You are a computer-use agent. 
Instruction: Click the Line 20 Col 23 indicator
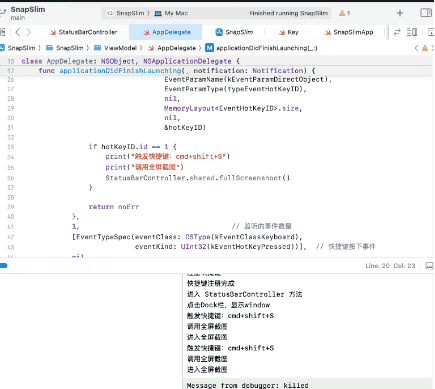[x=390, y=266]
